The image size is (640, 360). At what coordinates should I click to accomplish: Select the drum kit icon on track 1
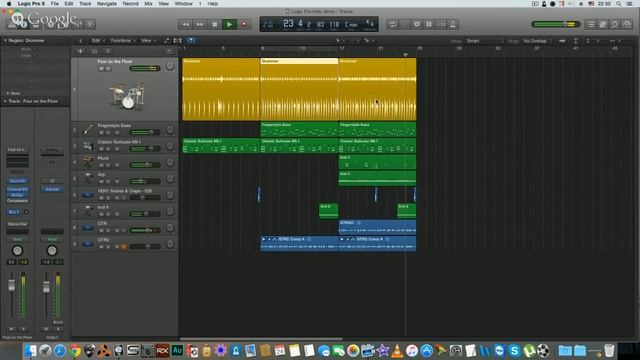point(127,96)
